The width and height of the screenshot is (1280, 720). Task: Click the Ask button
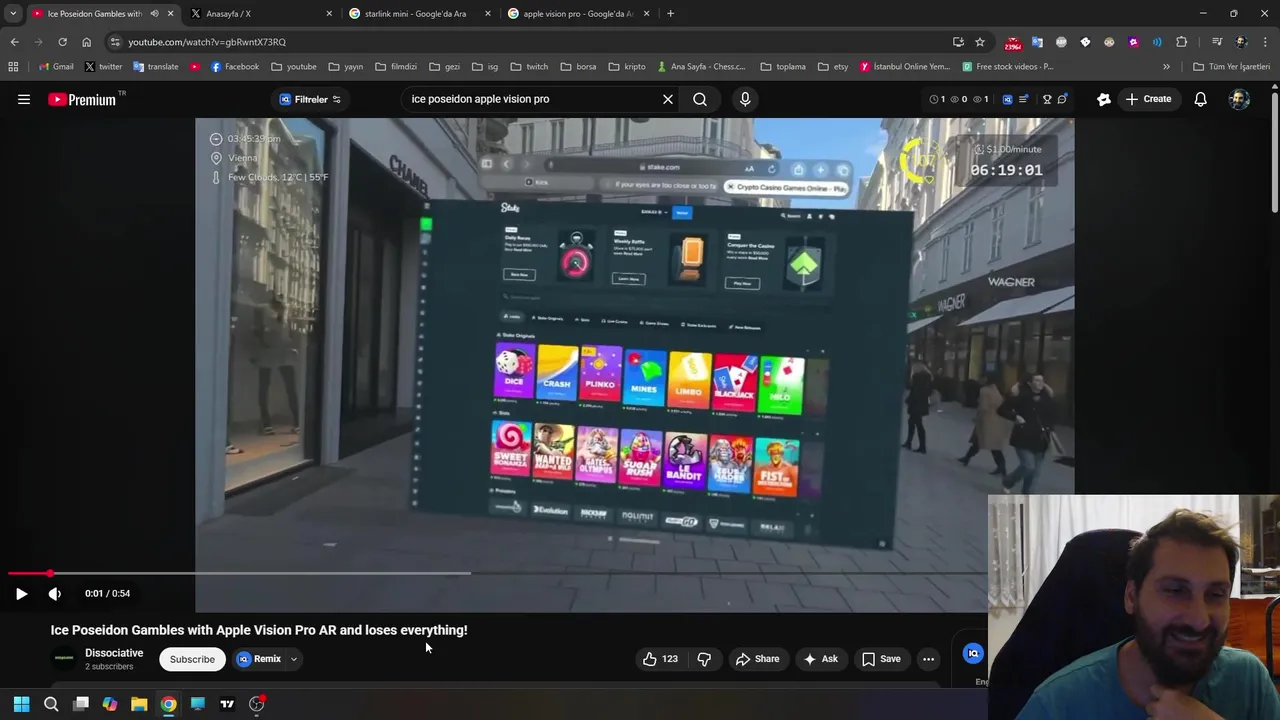pyautogui.click(x=820, y=659)
